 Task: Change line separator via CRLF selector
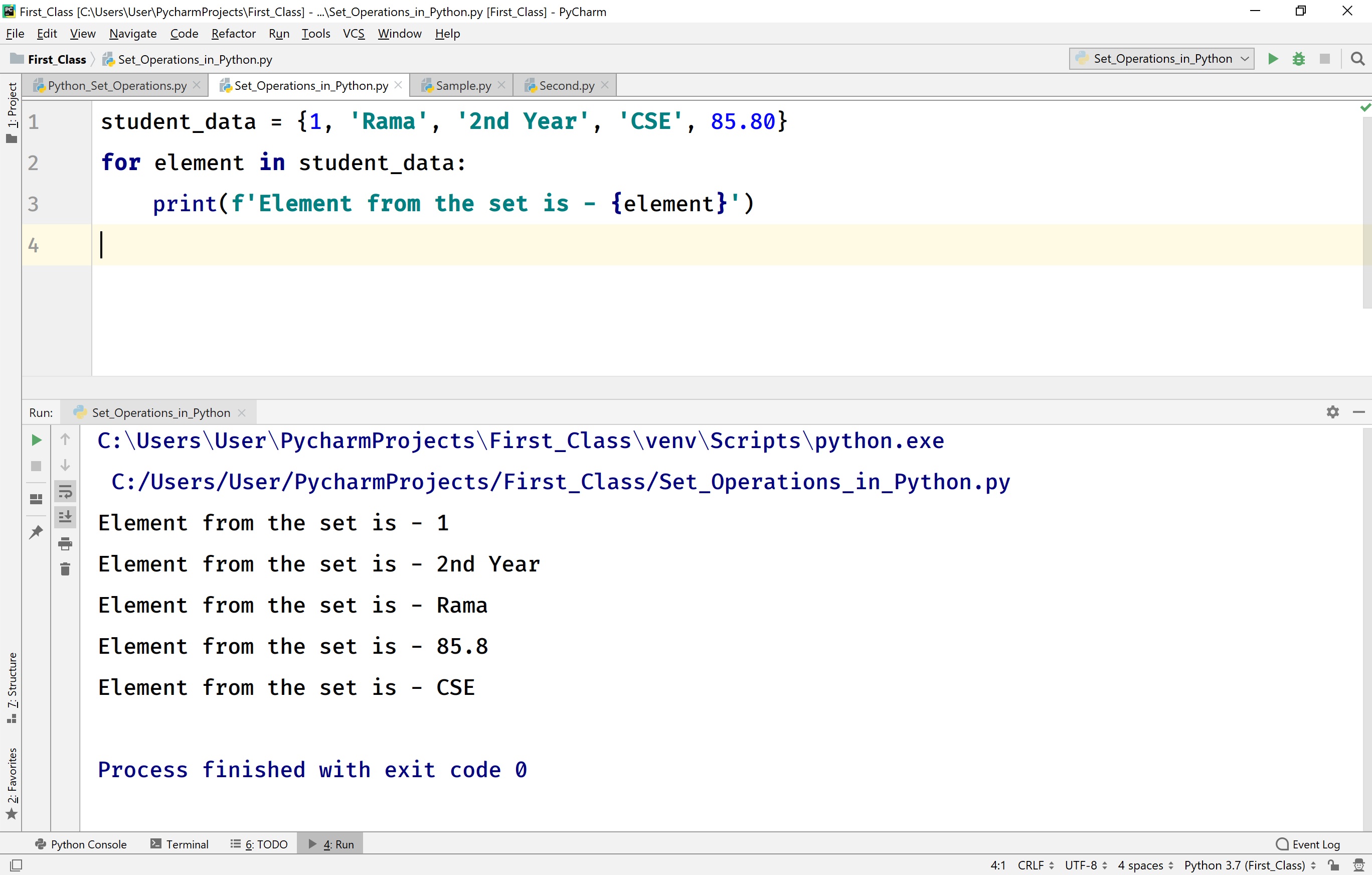tap(1033, 865)
